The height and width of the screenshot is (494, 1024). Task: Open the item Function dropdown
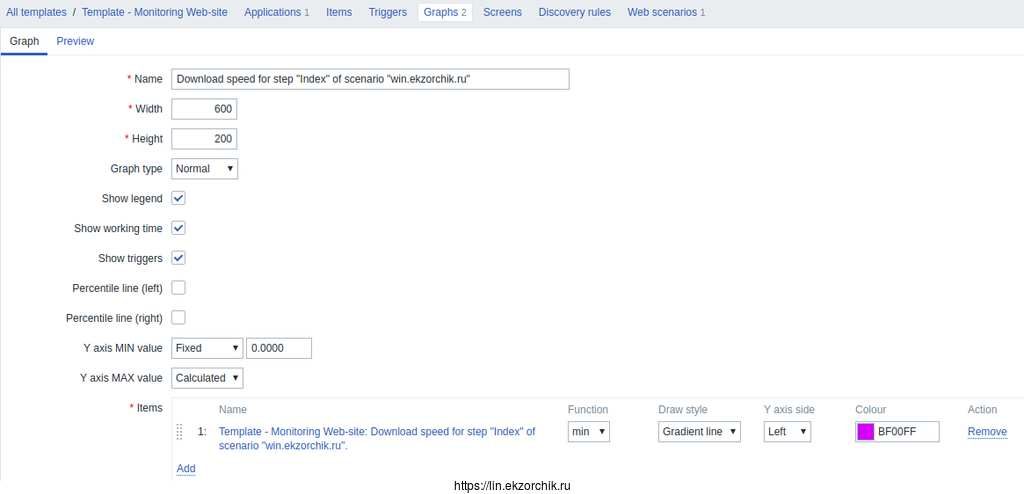(588, 432)
